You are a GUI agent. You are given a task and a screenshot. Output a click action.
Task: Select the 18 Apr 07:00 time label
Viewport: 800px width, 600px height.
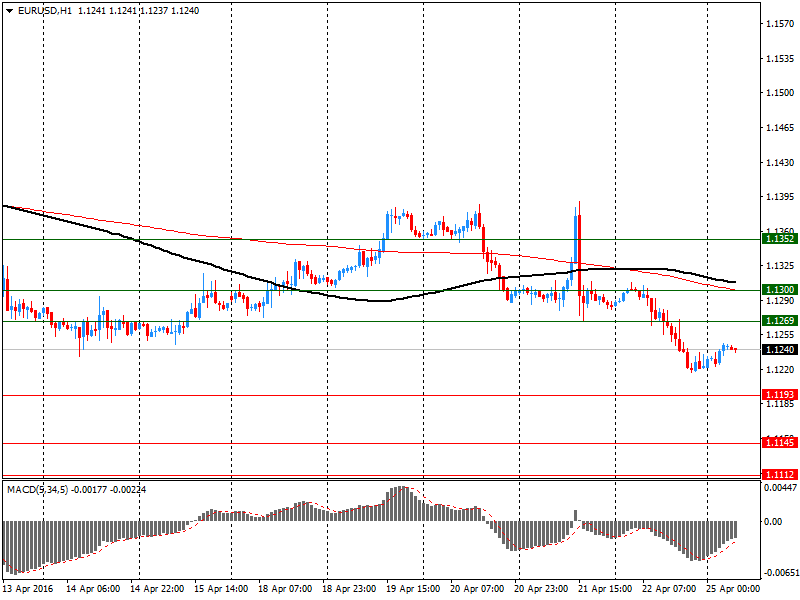point(285,589)
